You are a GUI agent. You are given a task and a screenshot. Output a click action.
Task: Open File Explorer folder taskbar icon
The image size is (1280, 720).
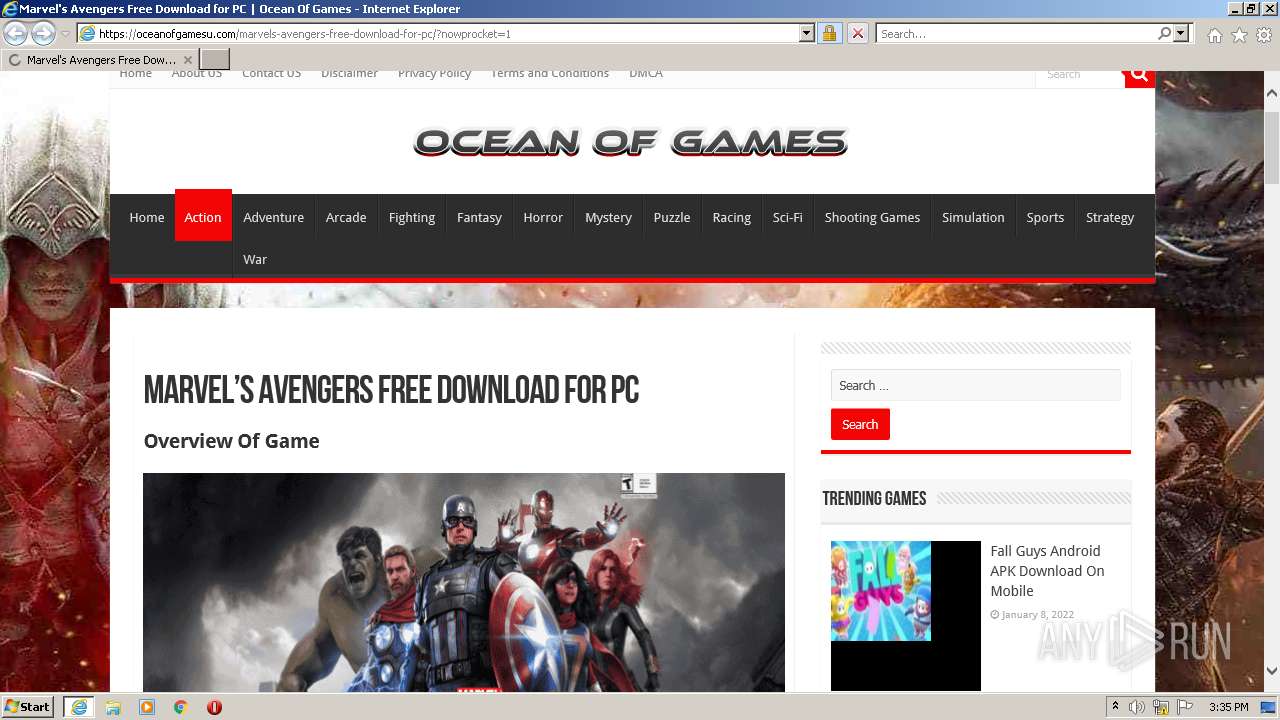coord(113,707)
